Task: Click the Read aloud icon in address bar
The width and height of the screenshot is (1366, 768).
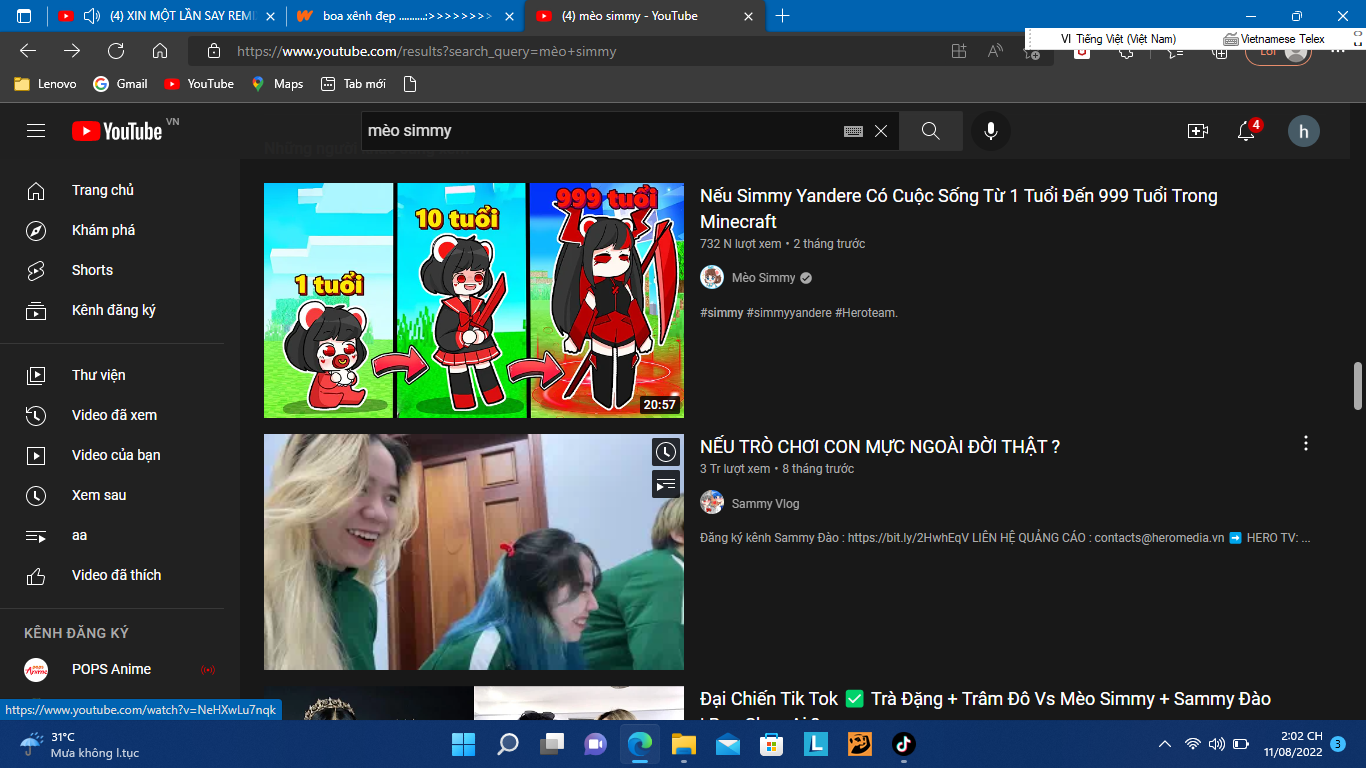Action: 995,51
